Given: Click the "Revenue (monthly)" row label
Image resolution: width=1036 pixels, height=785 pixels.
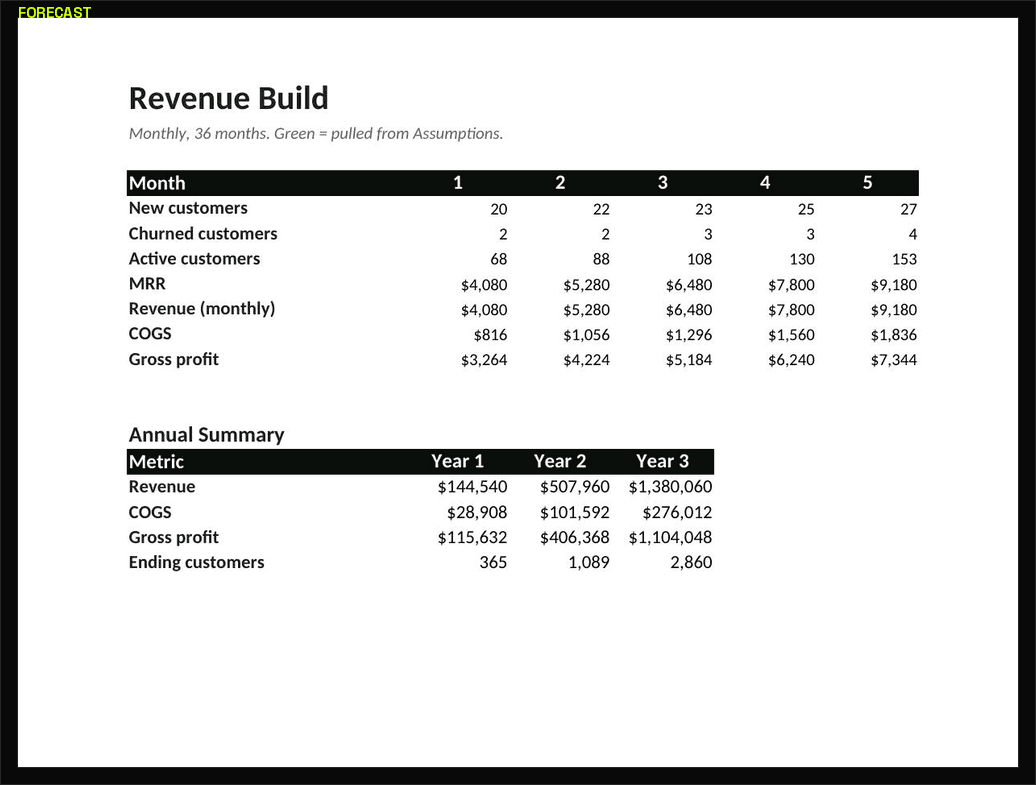Looking at the screenshot, I should [202, 309].
